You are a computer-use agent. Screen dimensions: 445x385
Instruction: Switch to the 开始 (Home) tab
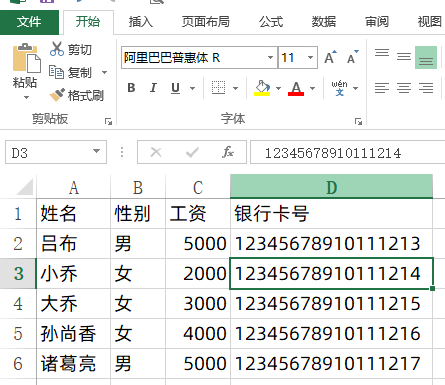tap(88, 22)
